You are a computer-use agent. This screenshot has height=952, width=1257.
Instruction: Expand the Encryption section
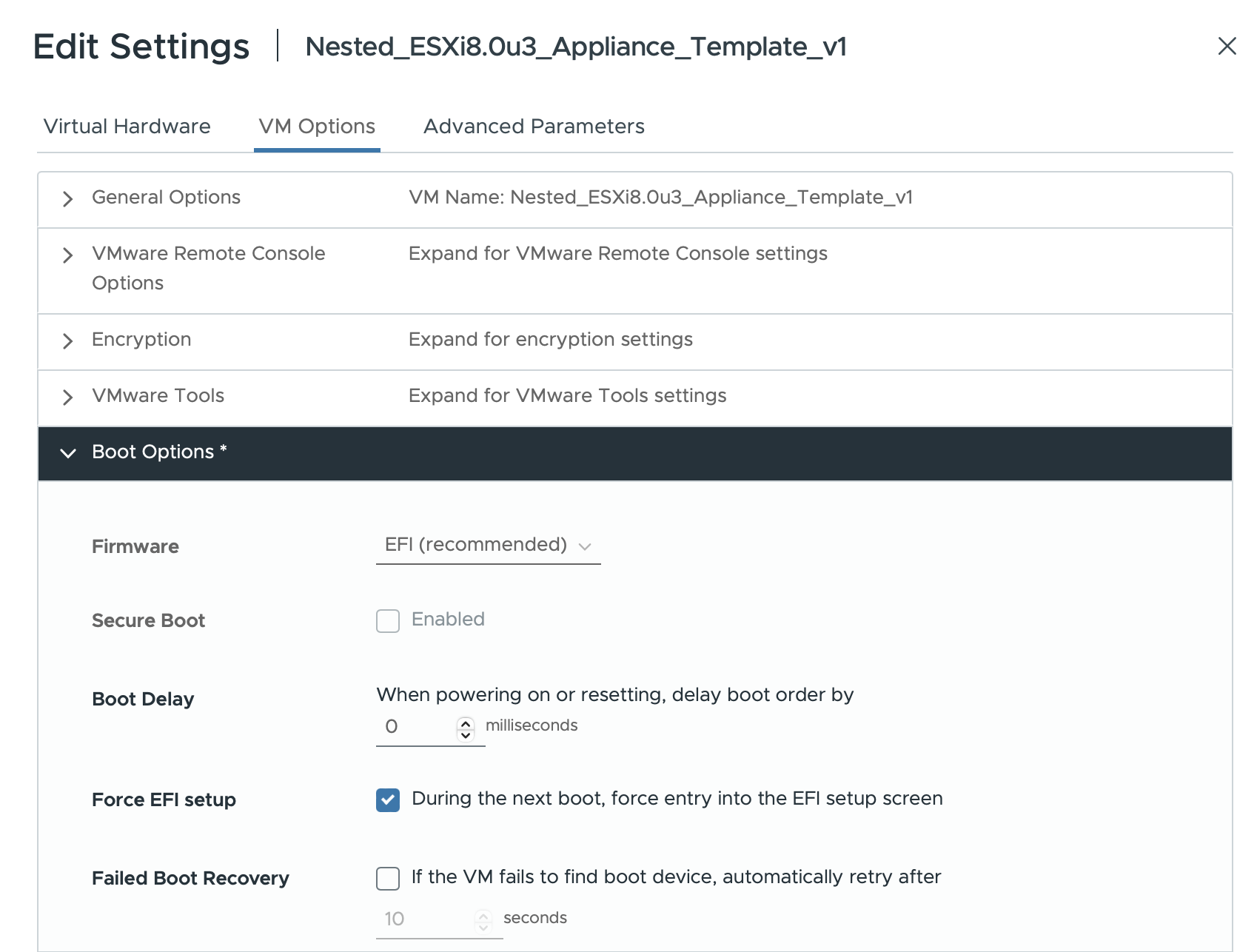(x=67, y=341)
